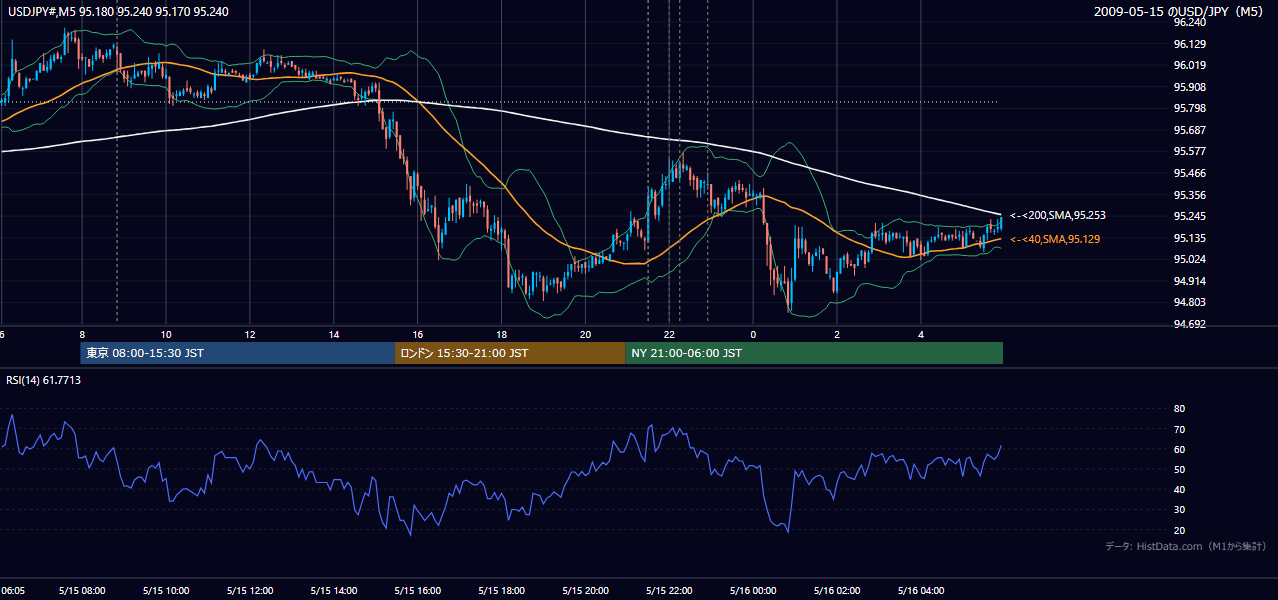Click price level 95.245 on axis
This screenshot has width=1278, height=600.
1188,216
